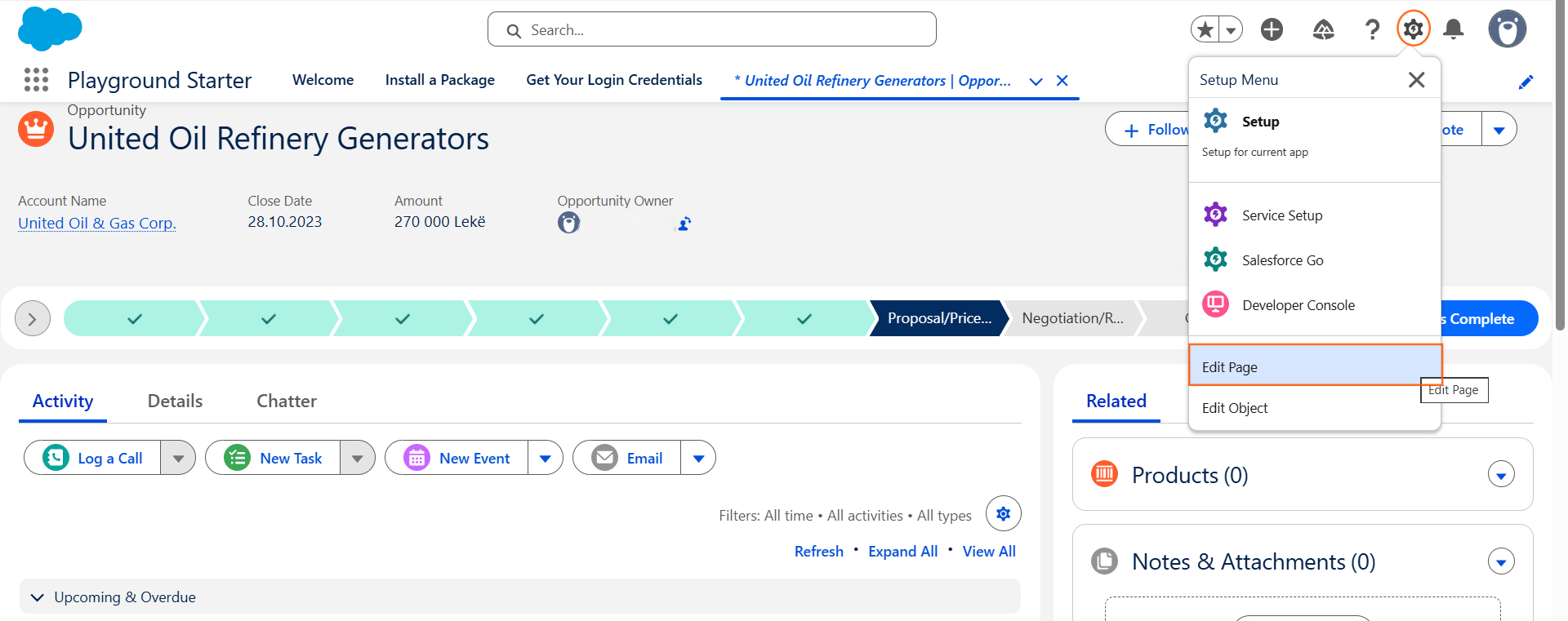Open the Install a Package tab

[x=439, y=80]
